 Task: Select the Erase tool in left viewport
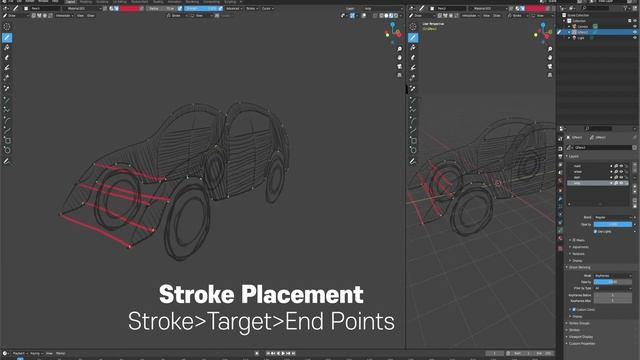(7, 58)
